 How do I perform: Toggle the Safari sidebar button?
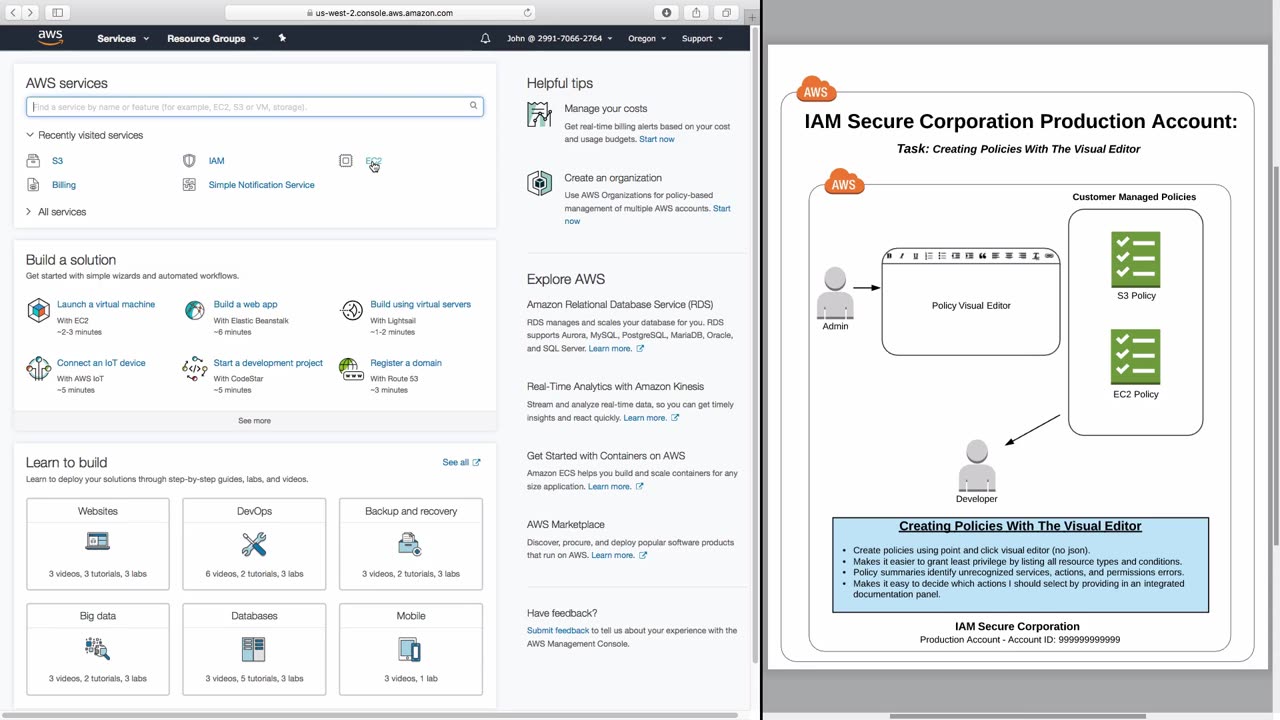coord(57,13)
